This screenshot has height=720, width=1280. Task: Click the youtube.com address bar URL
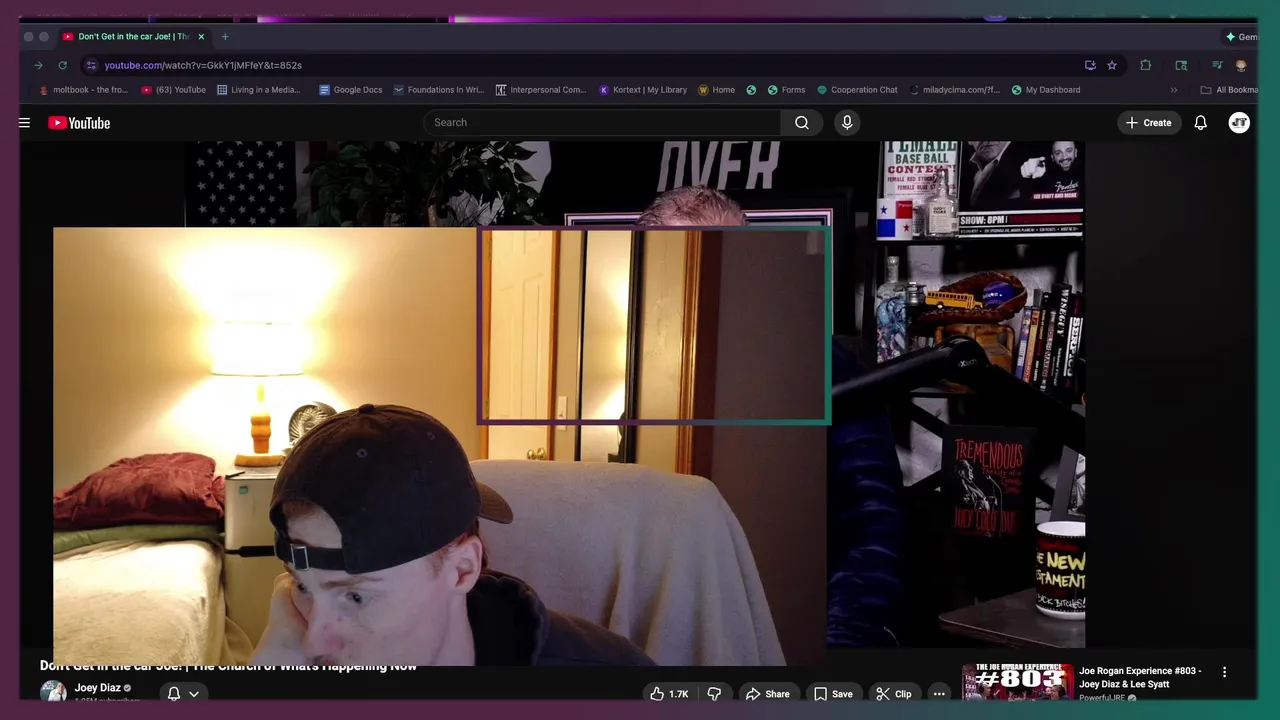[203, 65]
